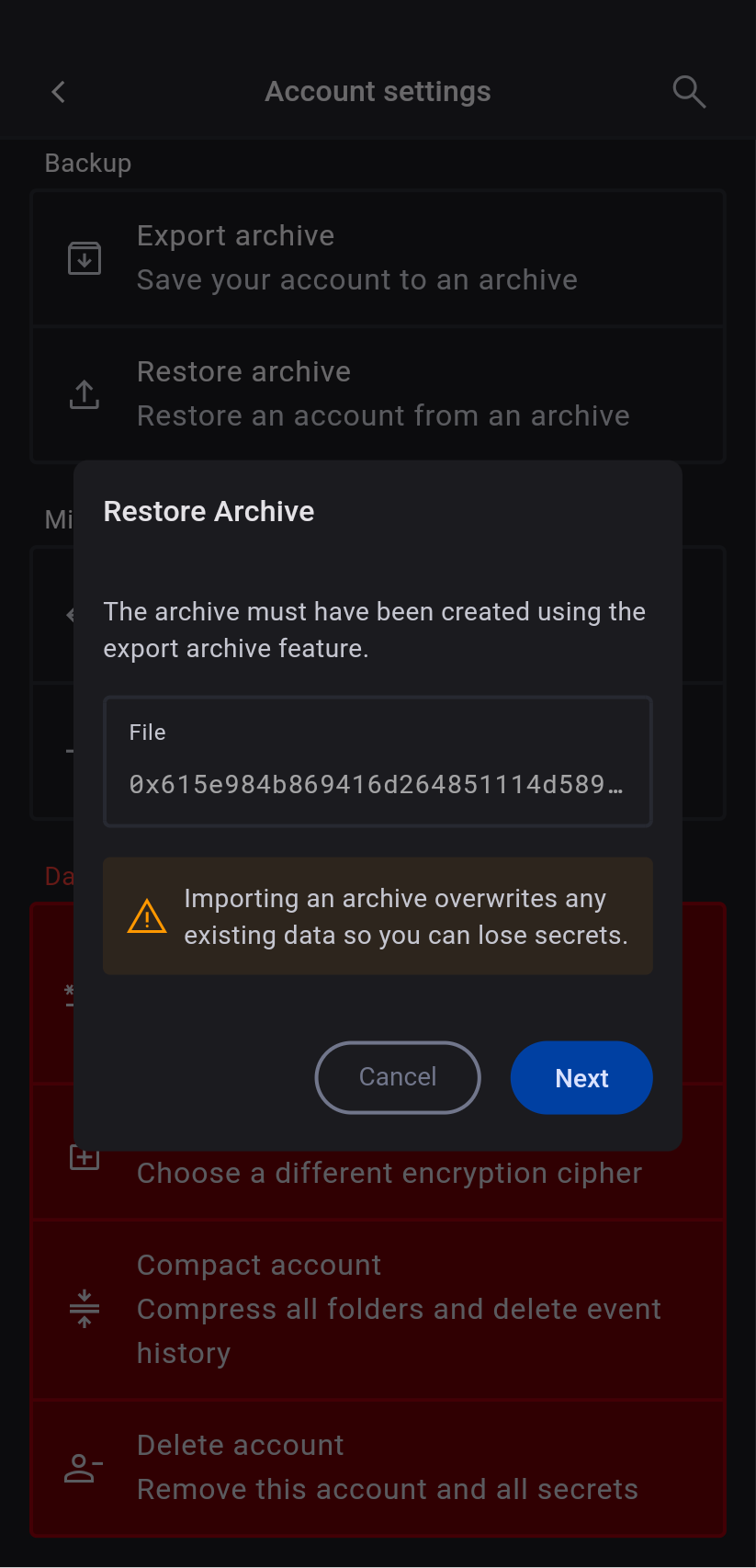Open the Restore archive entry
The image size is (756, 1568).
(378, 394)
